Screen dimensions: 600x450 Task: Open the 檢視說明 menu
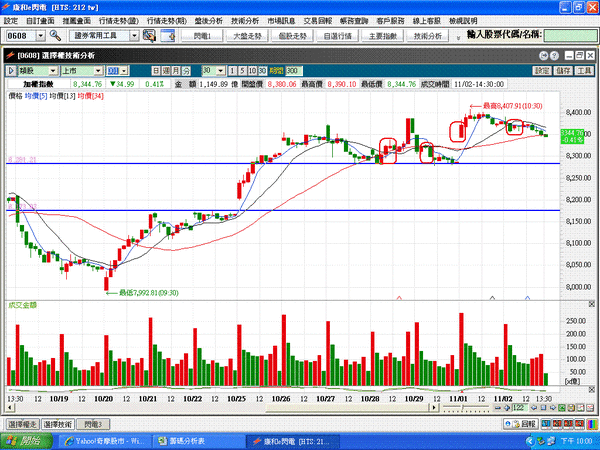click(x=463, y=21)
